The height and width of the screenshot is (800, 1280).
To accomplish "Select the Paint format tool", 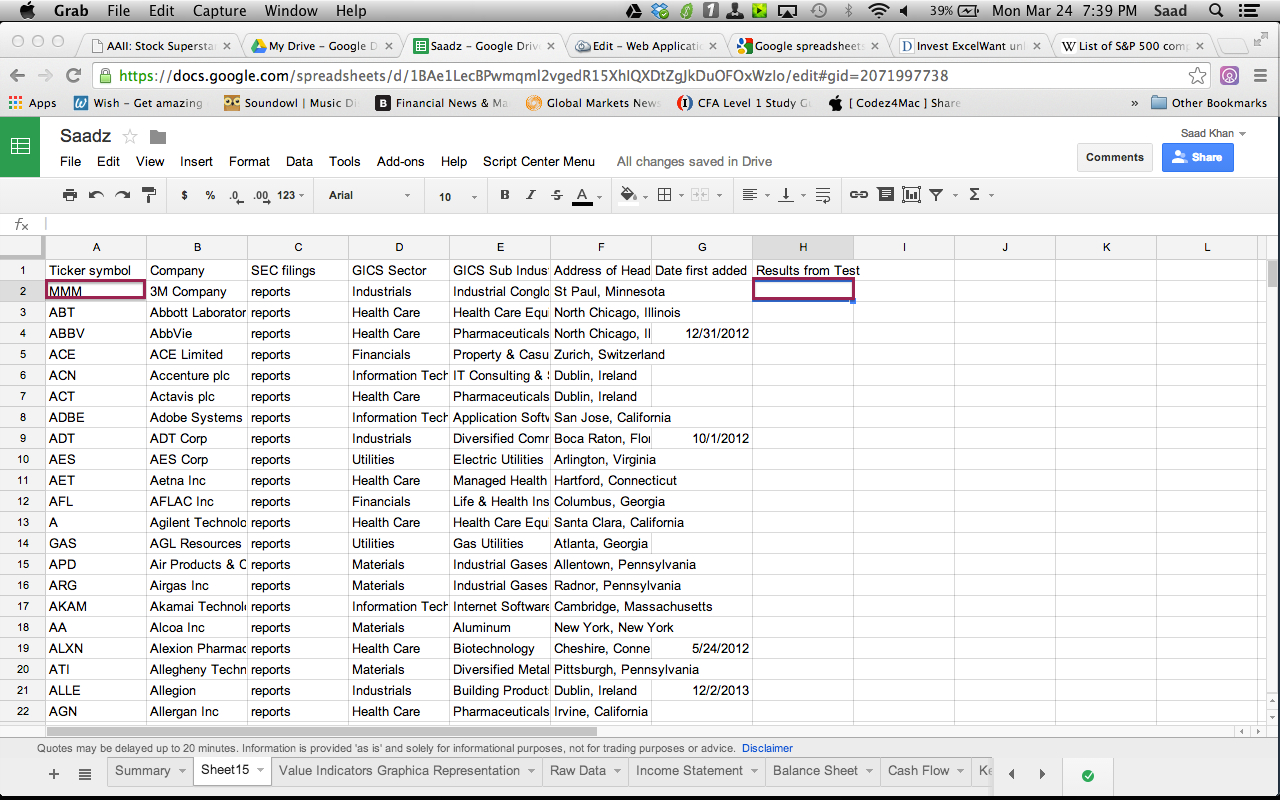I will tap(146, 194).
